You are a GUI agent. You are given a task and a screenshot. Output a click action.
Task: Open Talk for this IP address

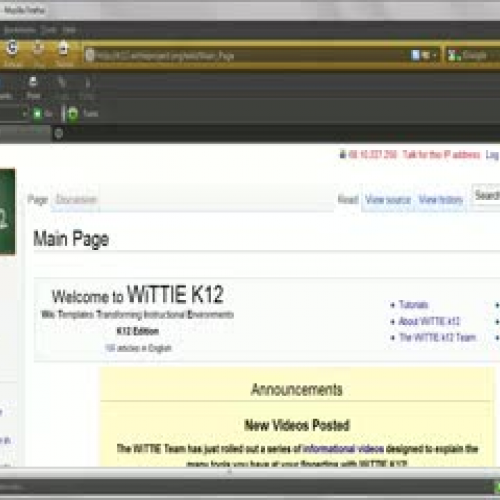pos(441,154)
